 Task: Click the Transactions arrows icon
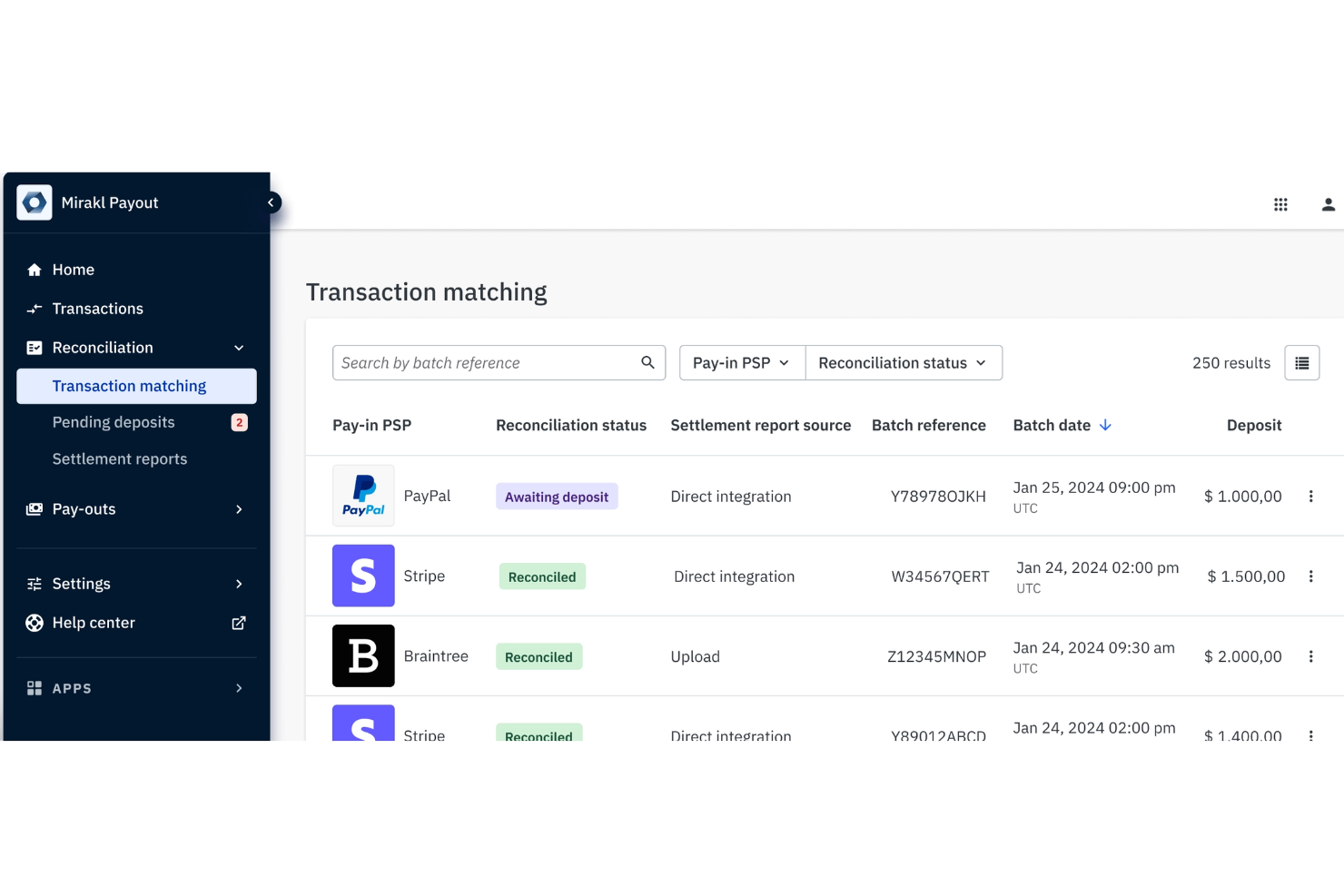tap(35, 309)
